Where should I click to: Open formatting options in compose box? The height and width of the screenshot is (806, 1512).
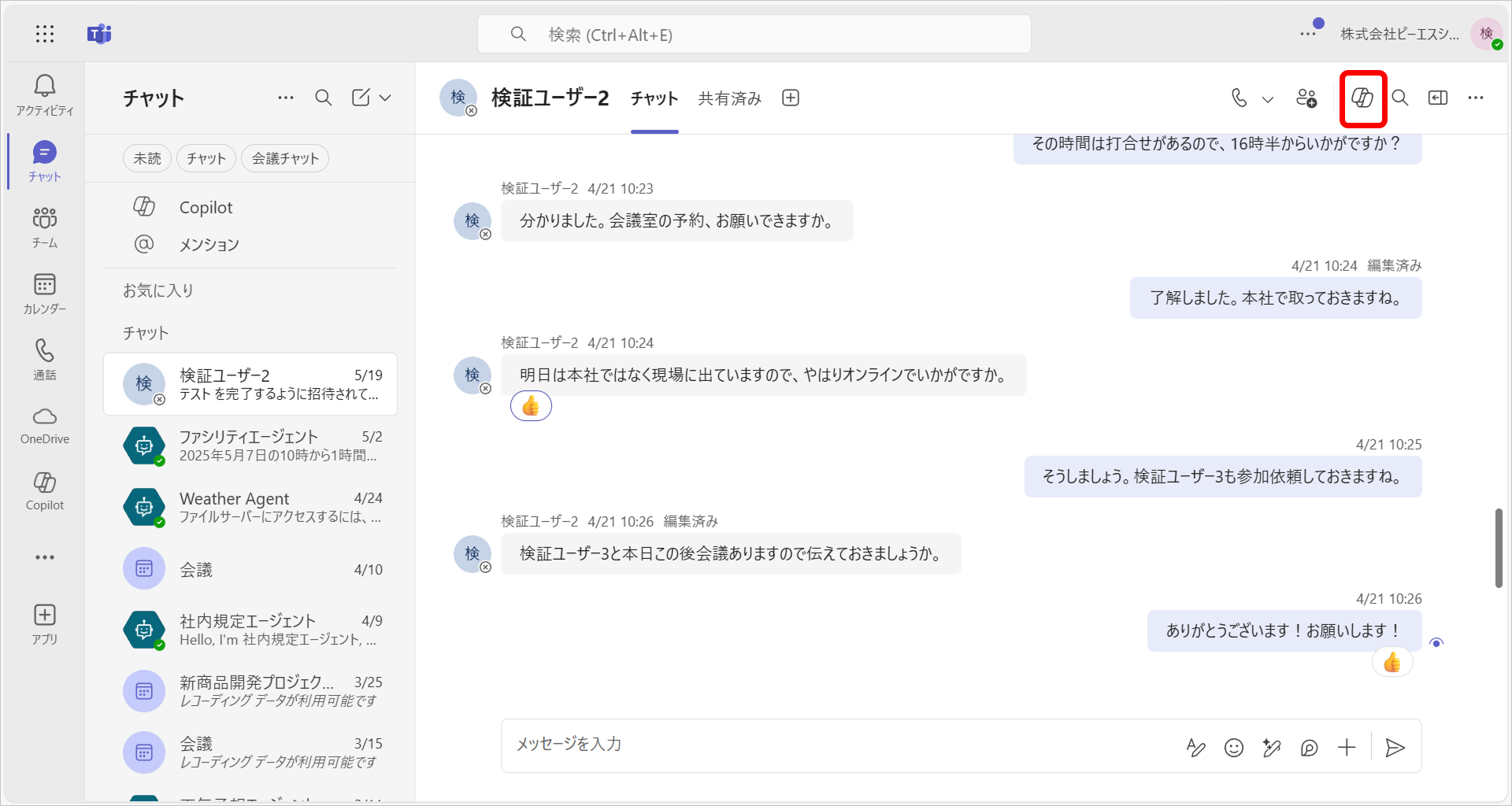pyautogui.click(x=1196, y=747)
